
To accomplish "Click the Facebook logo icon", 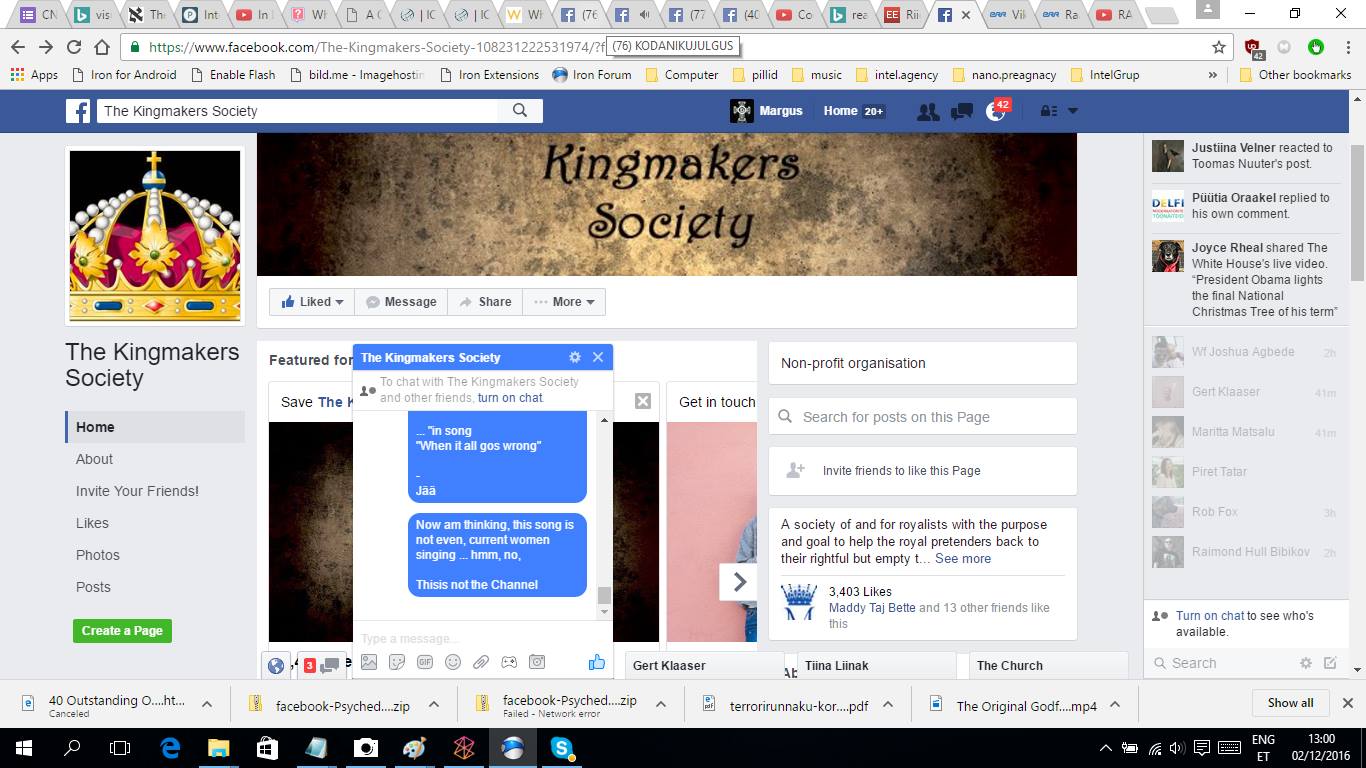I will 78,111.
